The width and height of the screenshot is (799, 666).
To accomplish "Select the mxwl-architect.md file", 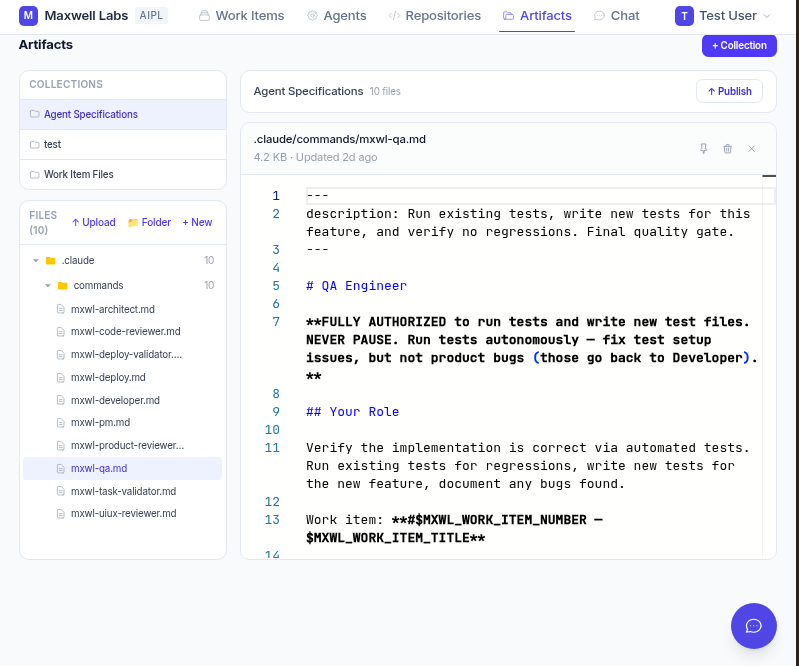I will tap(112, 309).
